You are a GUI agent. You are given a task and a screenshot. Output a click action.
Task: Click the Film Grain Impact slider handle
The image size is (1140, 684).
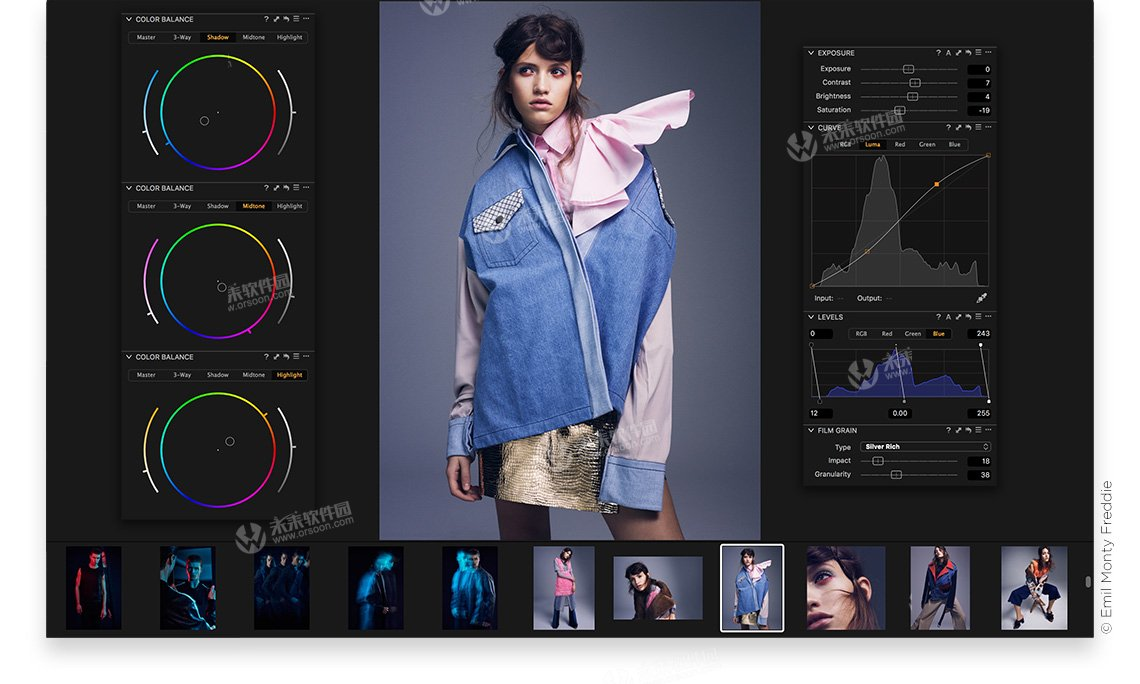coord(878,461)
